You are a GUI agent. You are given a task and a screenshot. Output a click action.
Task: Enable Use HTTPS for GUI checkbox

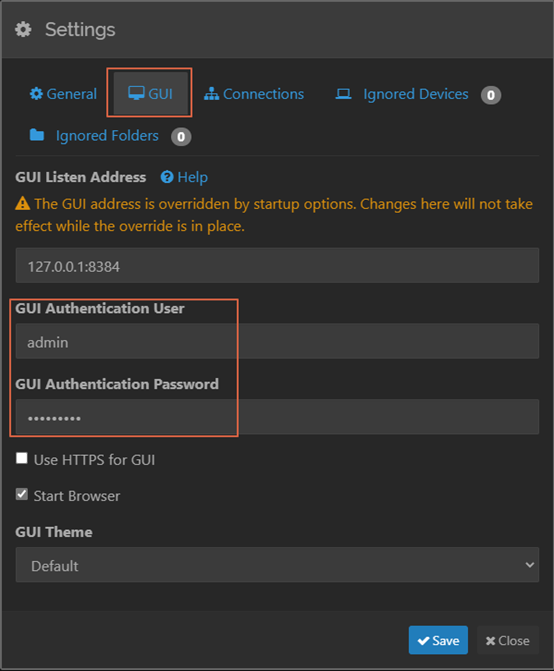(22, 458)
